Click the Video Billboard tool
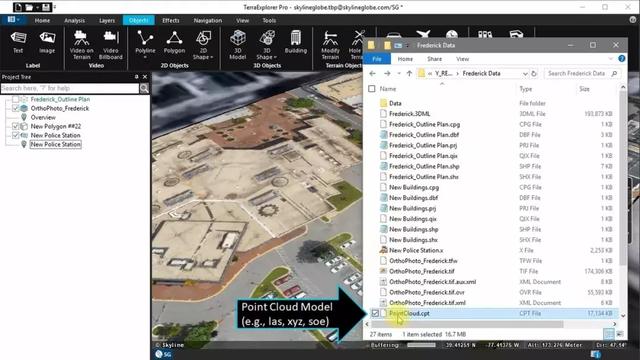Screen dimensions: 640x360 (110, 45)
